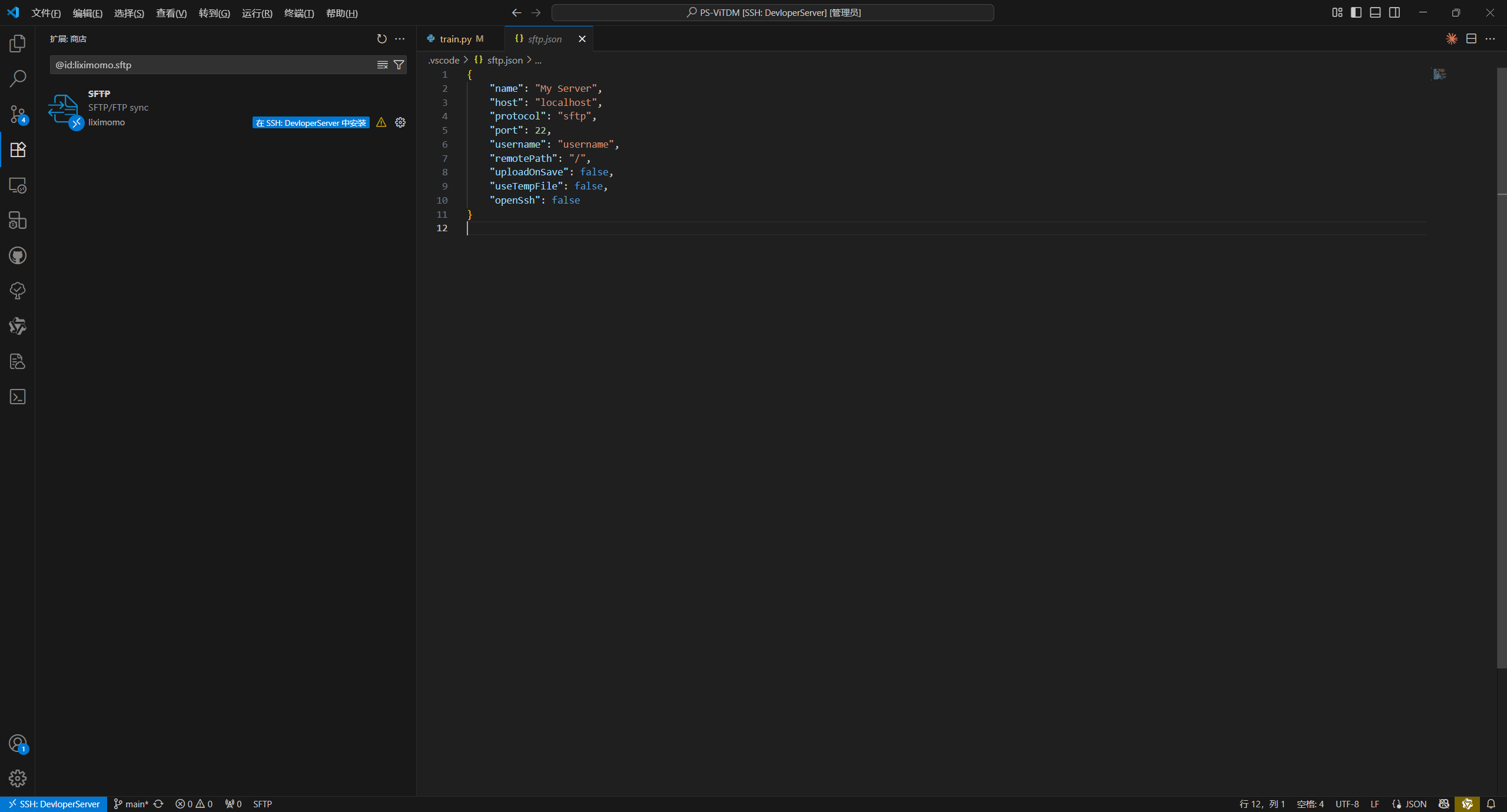
Task: Open the 运行(R) menu
Action: point(257,13)
